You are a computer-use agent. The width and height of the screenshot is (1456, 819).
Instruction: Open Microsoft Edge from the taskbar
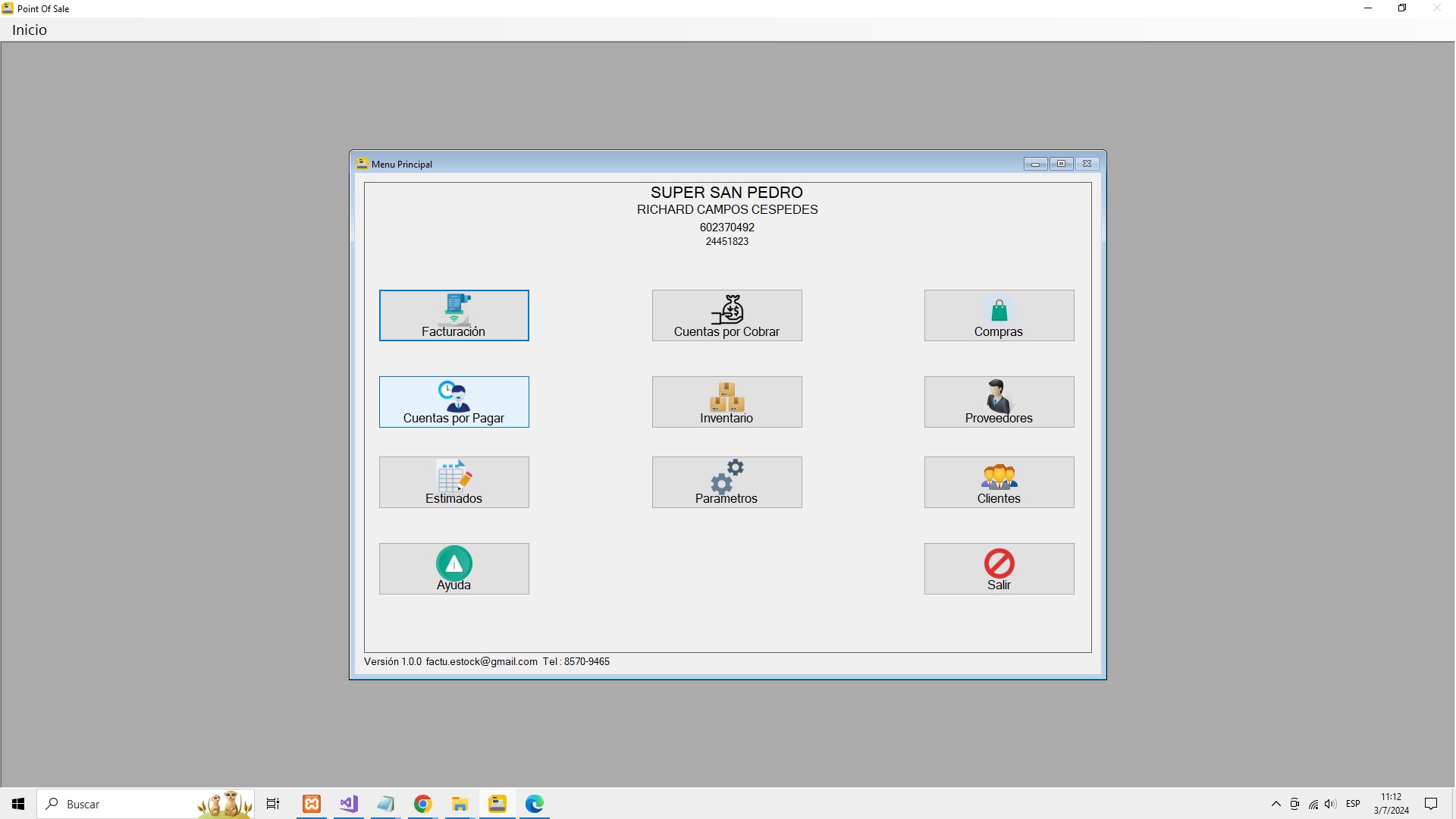tap(535, 804)
